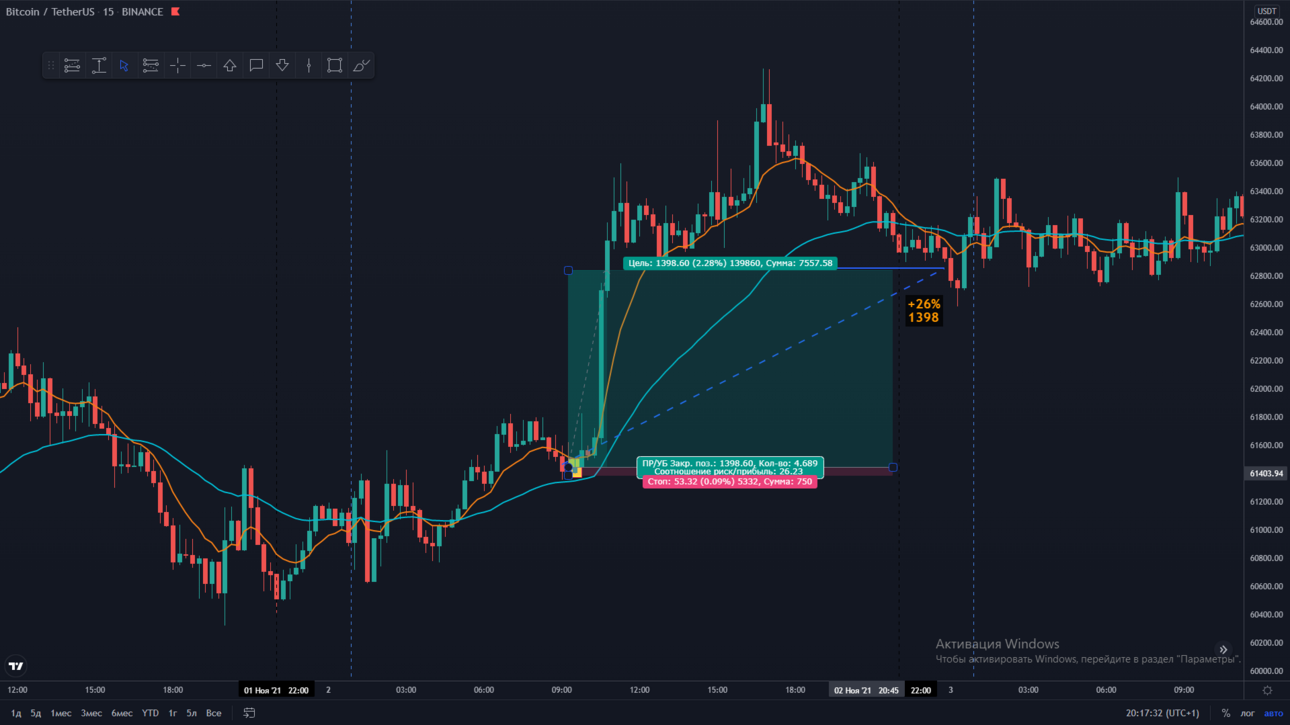Open chart settings gear icon

pos(1267,690)
